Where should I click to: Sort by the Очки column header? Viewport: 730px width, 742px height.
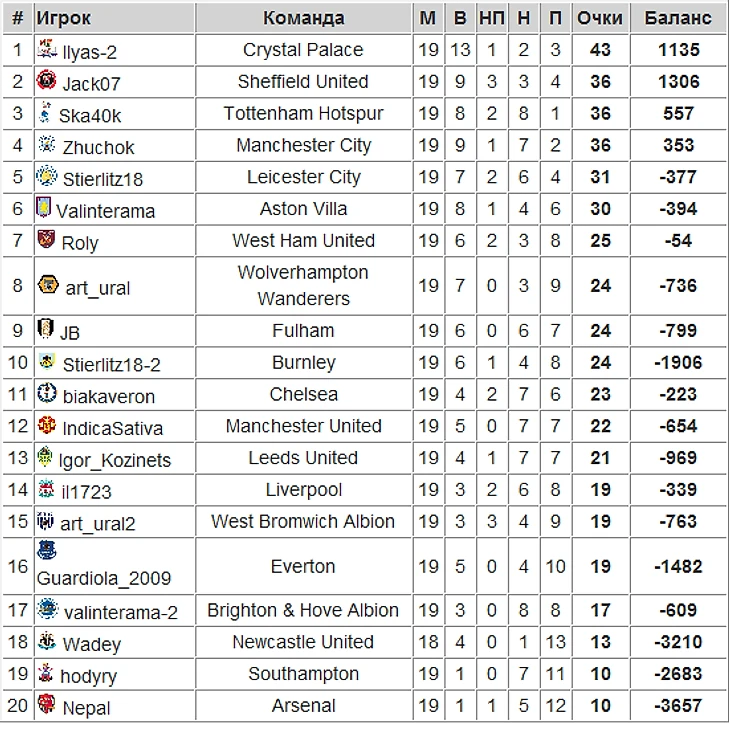coord(600,18)
